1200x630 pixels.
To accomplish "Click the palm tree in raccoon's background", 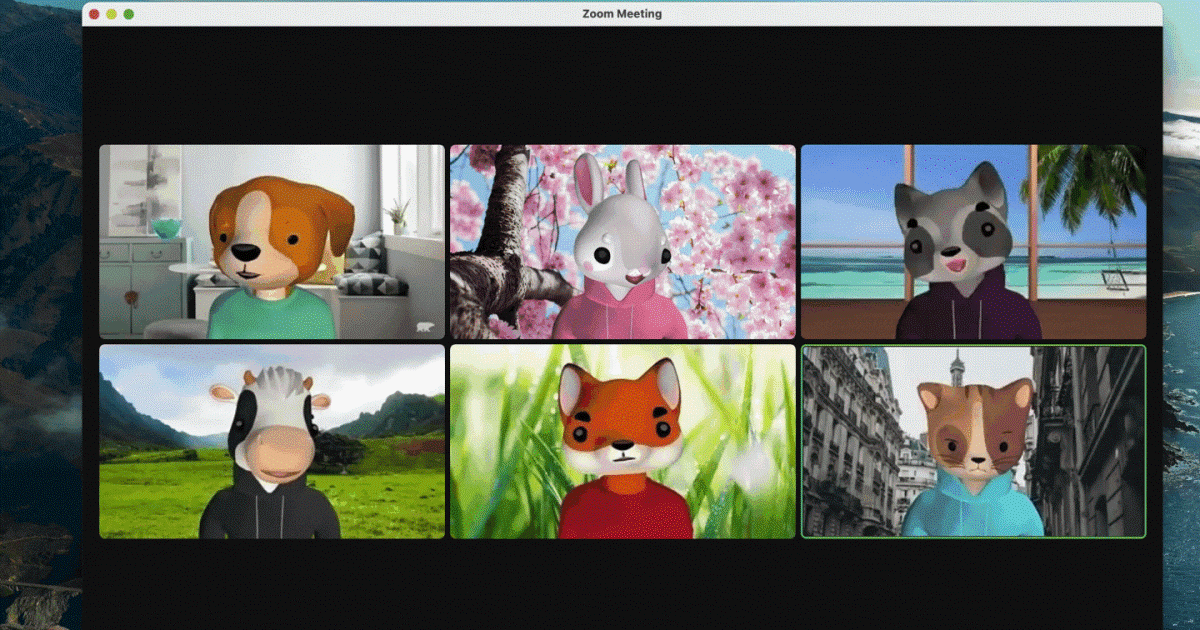I will 1090,178.
